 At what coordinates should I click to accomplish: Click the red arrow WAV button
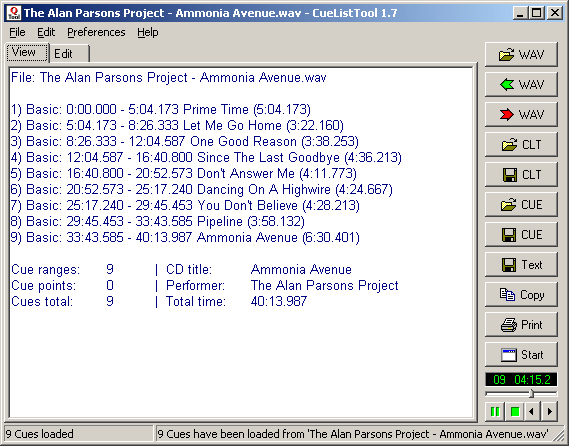(521, 115)
